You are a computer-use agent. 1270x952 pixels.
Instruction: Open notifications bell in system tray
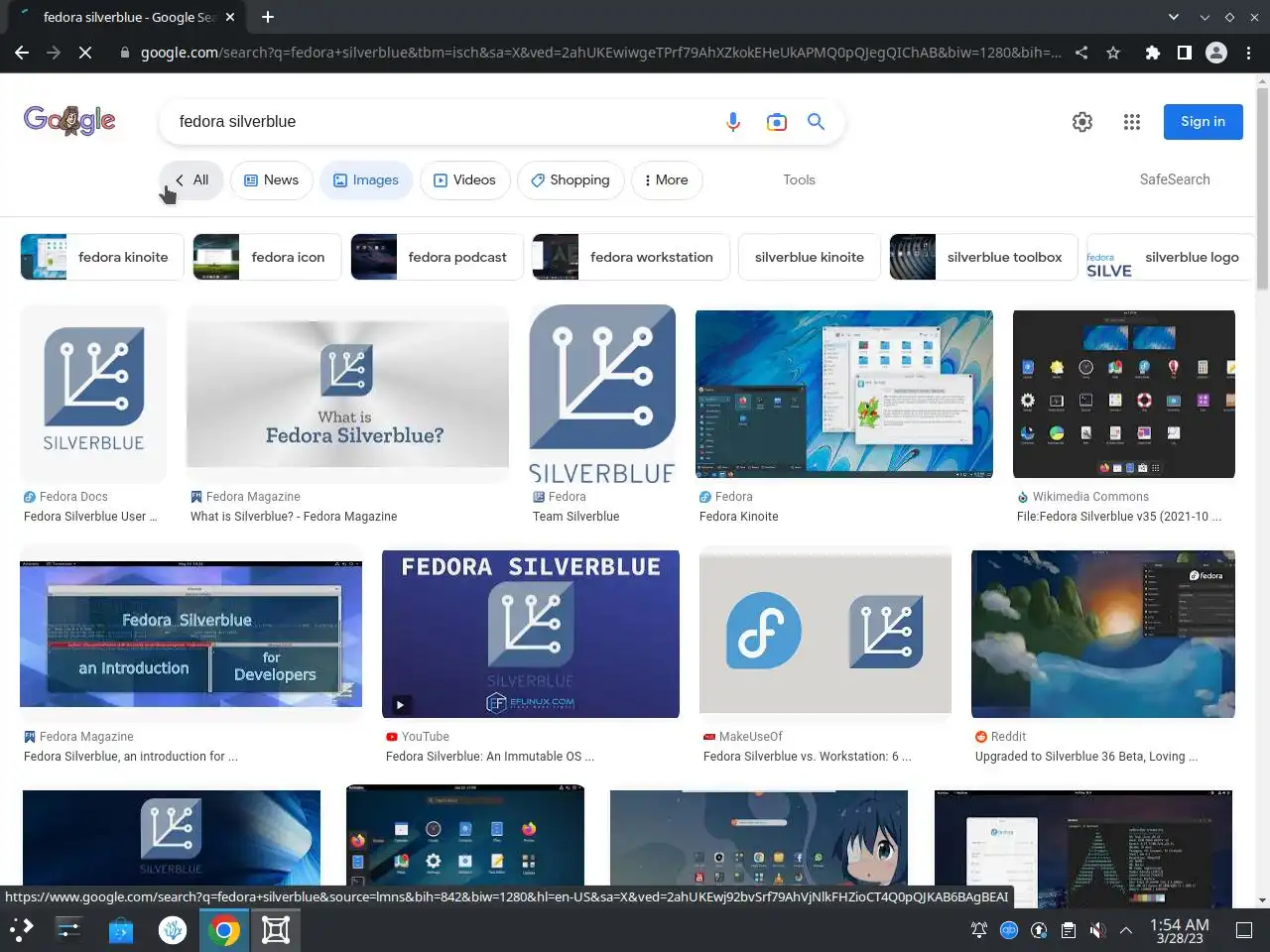[x=979, y=930]
